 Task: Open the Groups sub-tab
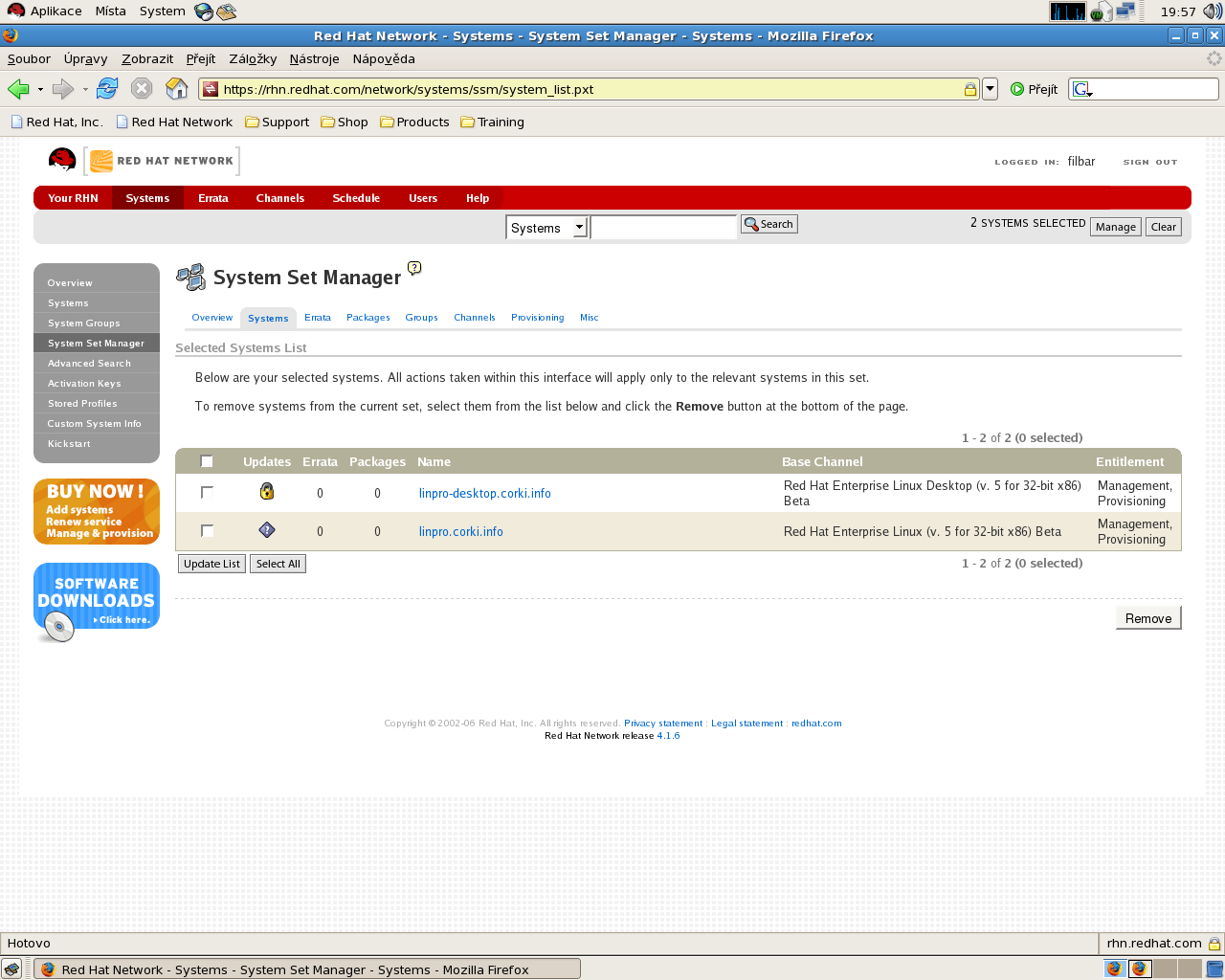pos(421,318)
